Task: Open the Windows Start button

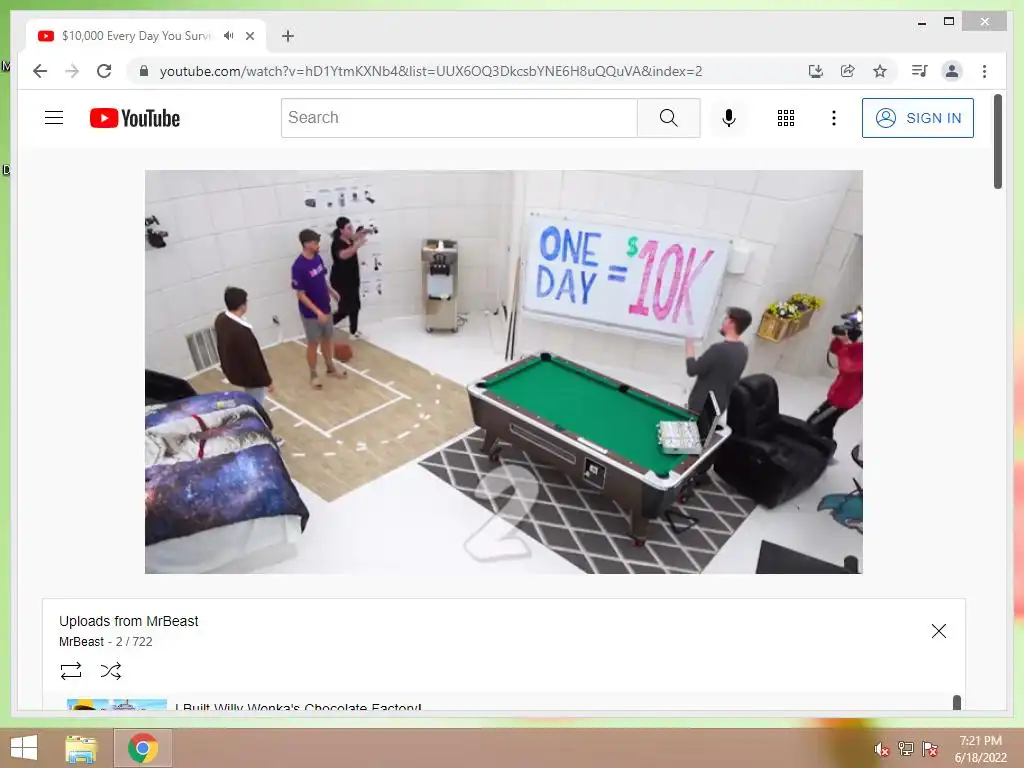Action: [x=24, y=748]
